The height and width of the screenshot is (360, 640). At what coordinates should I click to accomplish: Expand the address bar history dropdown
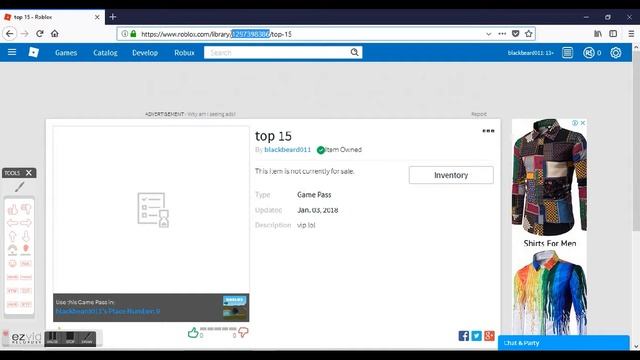coord(489,34)
